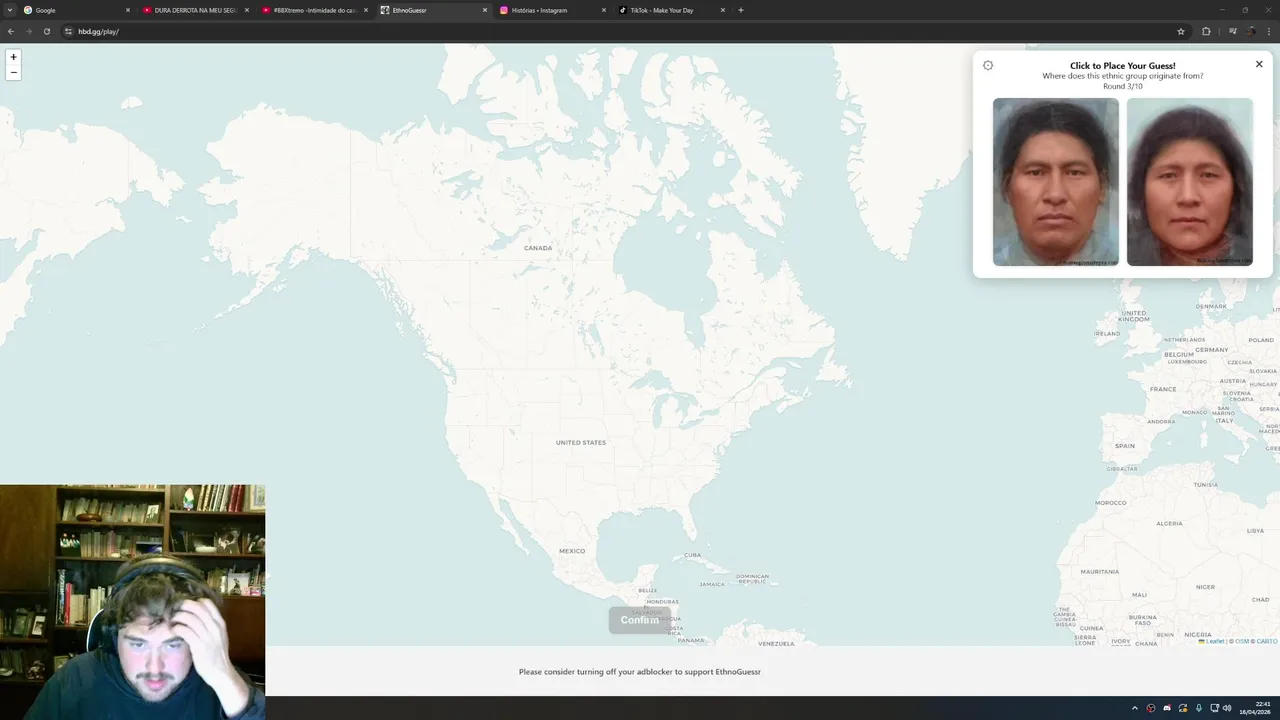Open the media control icon in toolbar
This screenshot has height=720, width=1280.
pyautogui.click(x=1233, y=31)
